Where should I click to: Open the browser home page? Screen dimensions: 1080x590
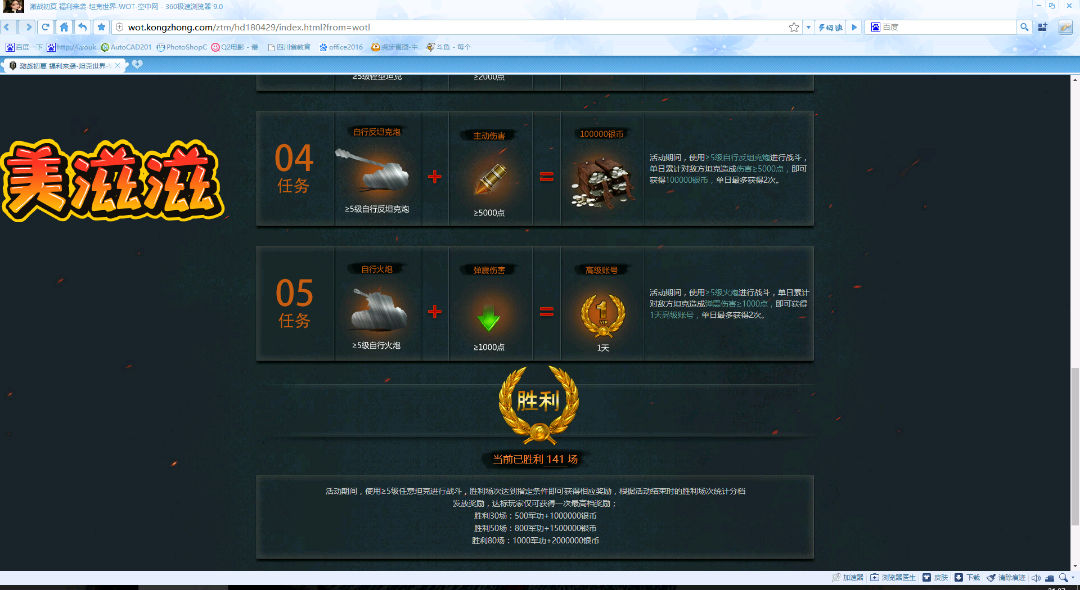tap(64, 27)
